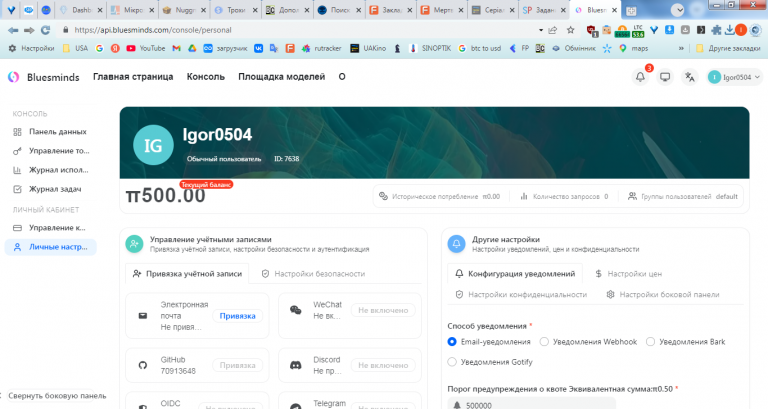Screen dimensions: 768x409
Task: Open the maps bookmark
Action: (x=634, y=48)
